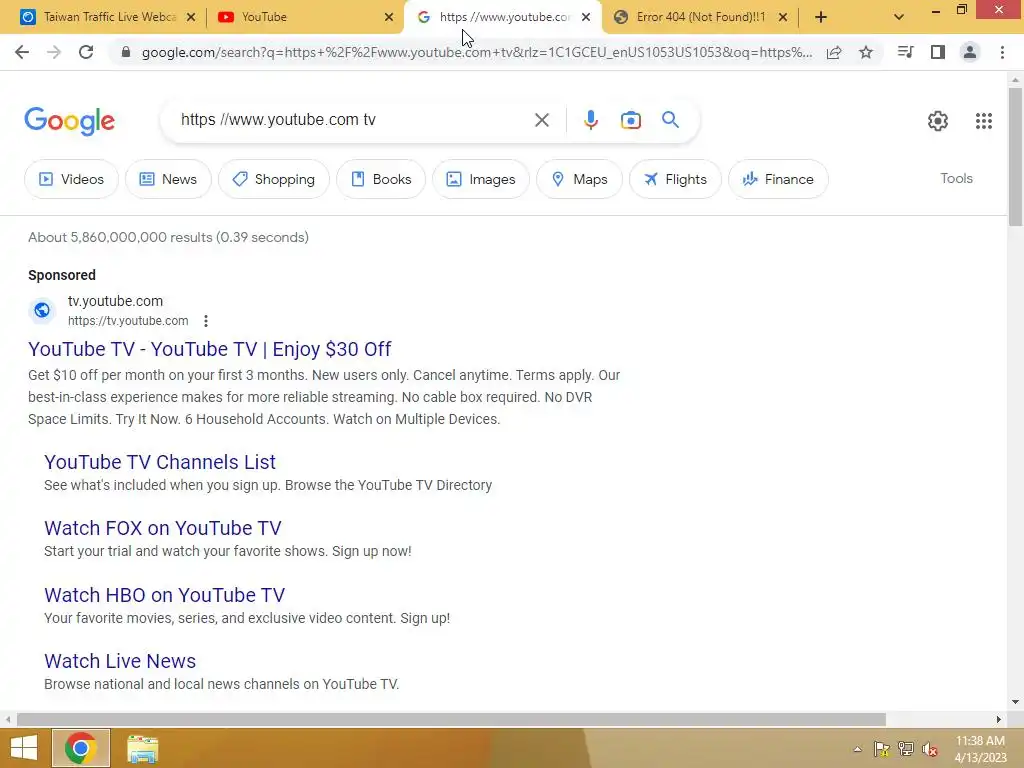The height and width of the screenshot is (768, 1024).
Task: Open File Explorer from taskbar
Action: [x=142, y=748]
